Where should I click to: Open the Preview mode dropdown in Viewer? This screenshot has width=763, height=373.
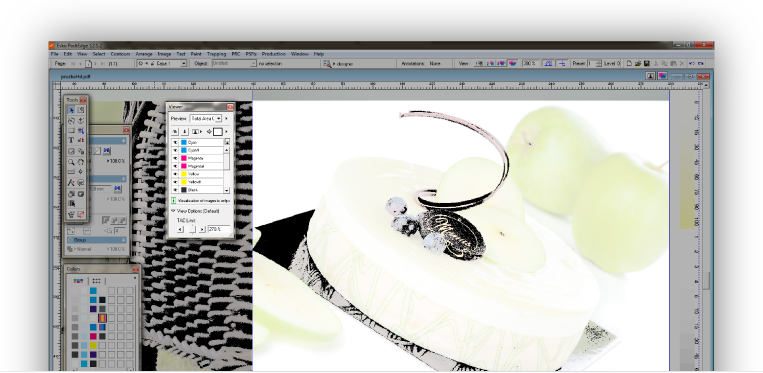[x=206, y=118]
